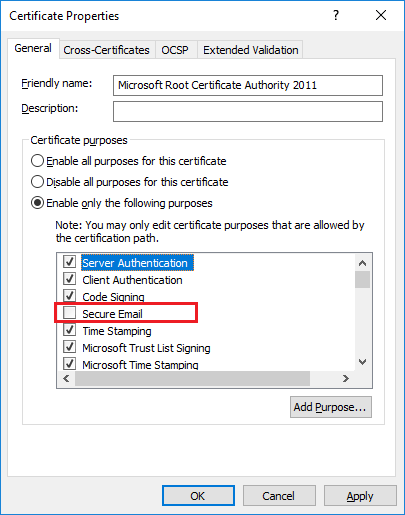405x515 pixels.
Task: Close the Certificate Properties dialog
Action: pos(381,15)
